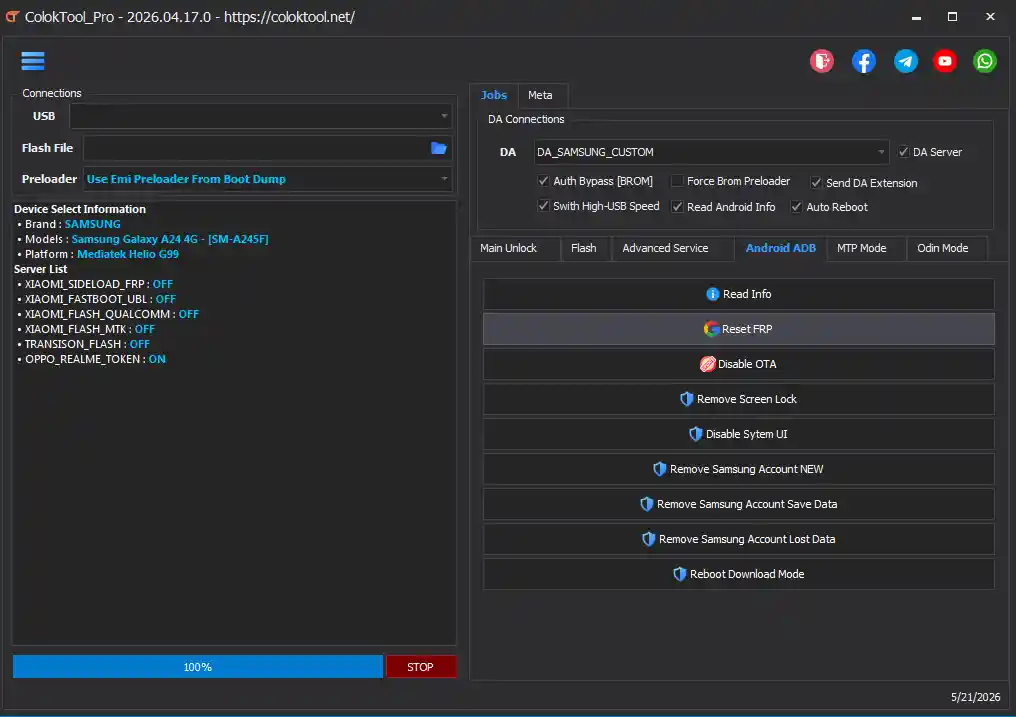Maximize the ColokTool_Pro window
1016x717 pixels.
coord(952,17)
